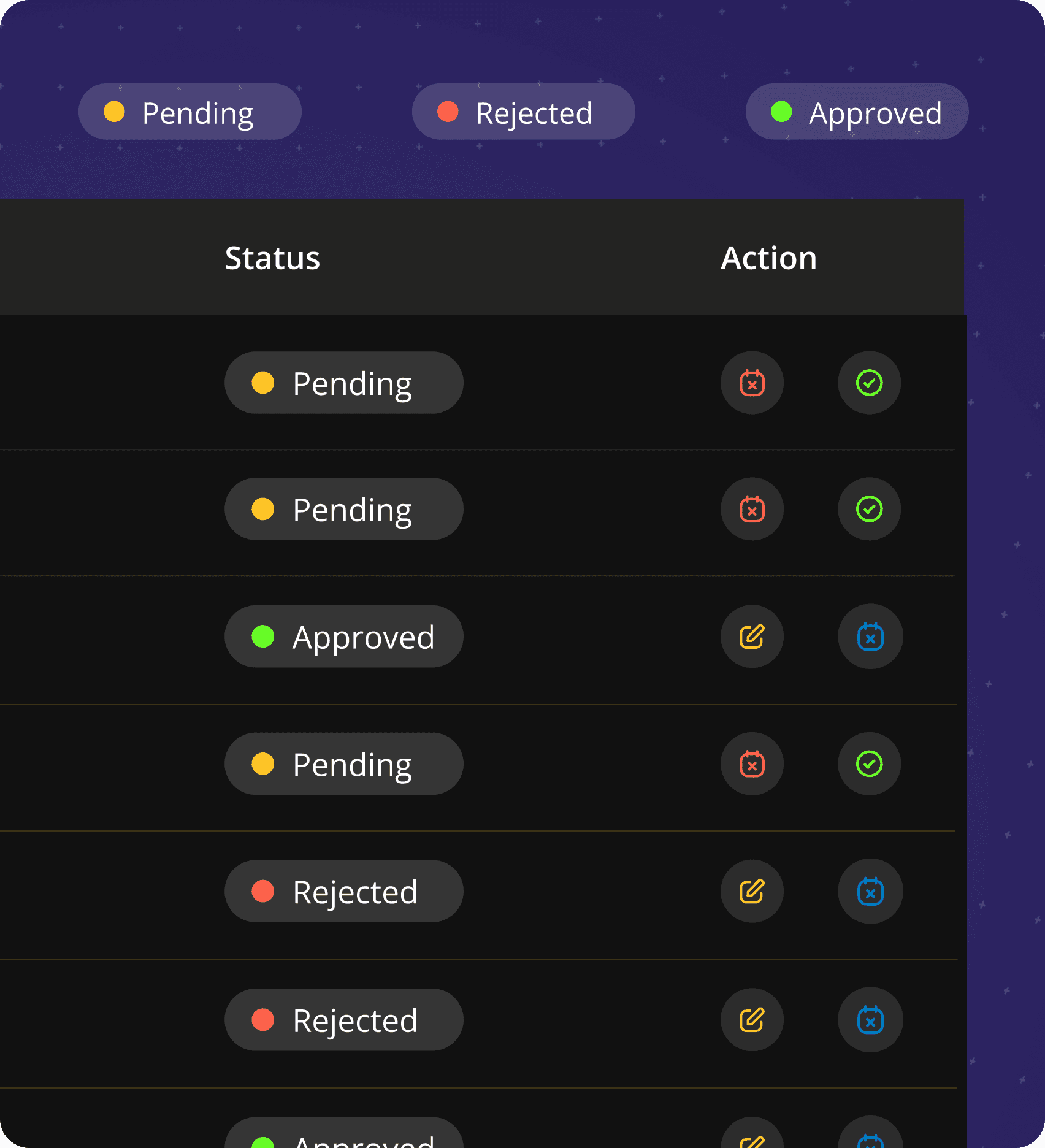The image size is (1045, 1148).
Task: Edit the second Rejected row with pencil icon
Action: [x=752, y=1020]
